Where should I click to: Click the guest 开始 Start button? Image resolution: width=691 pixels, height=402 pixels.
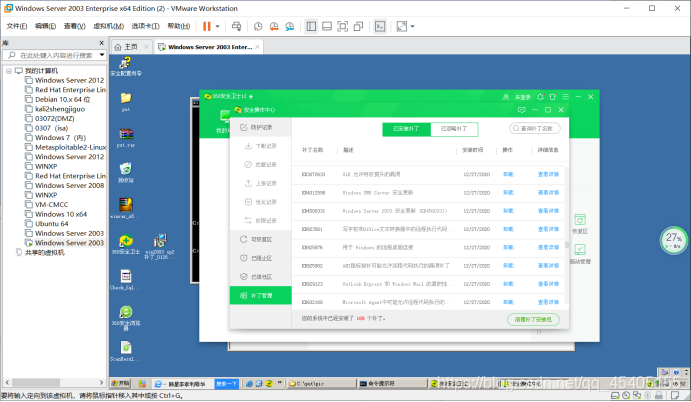[121, 383]
